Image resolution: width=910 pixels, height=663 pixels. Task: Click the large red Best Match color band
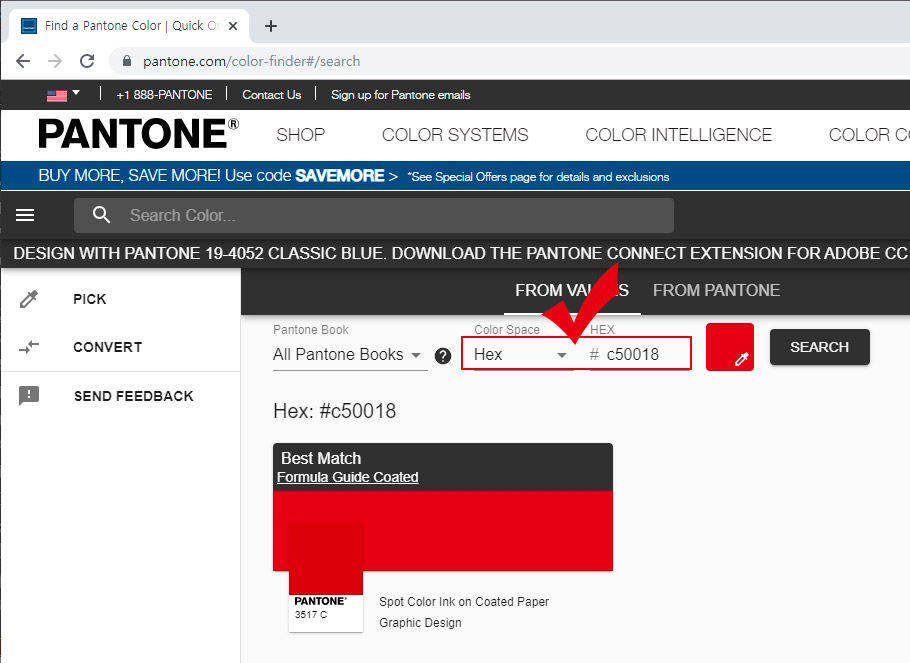pyautogui.click(x=443, y=531)
